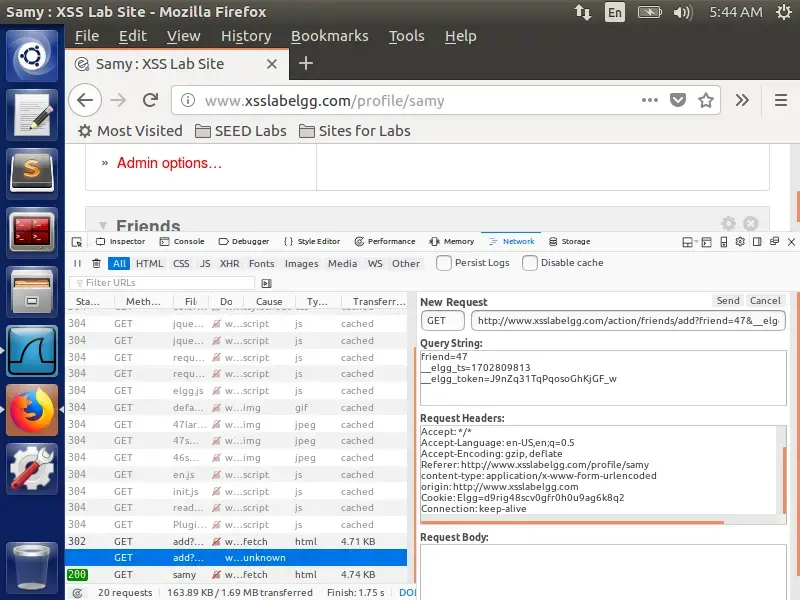Switch to the Storage tab
Image resolution: width=800 pixels, height=600 pixels.
tap(569, 241)
